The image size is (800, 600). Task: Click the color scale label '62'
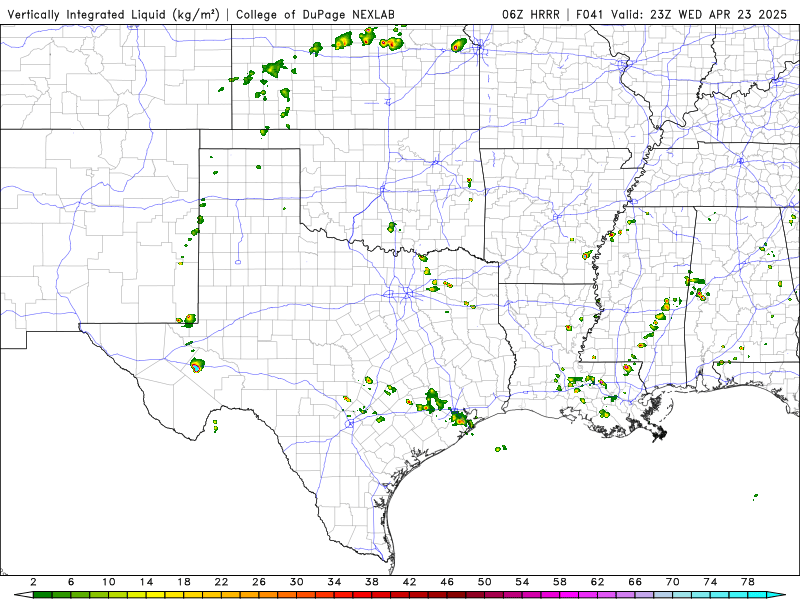pyautogui.click(x=598, y=582)
